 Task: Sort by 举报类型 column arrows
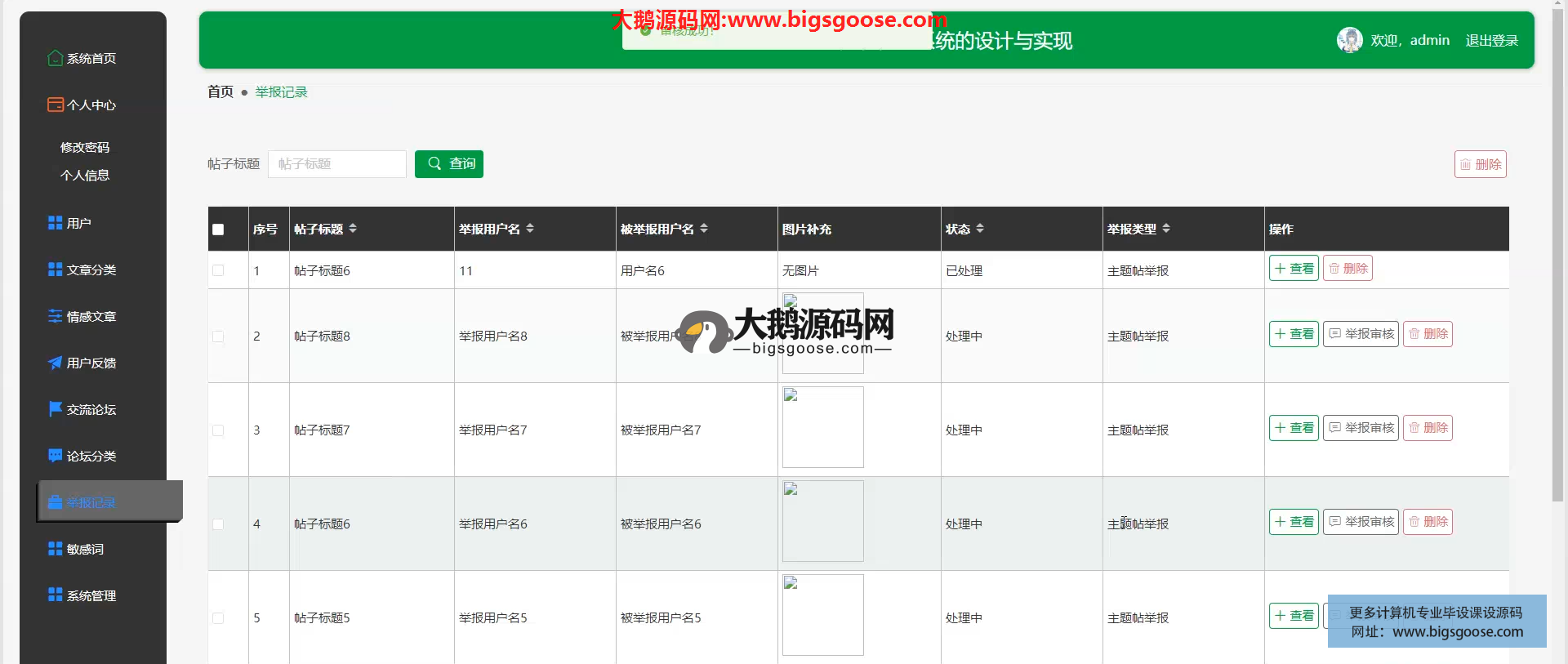[x=1166, y=229]
